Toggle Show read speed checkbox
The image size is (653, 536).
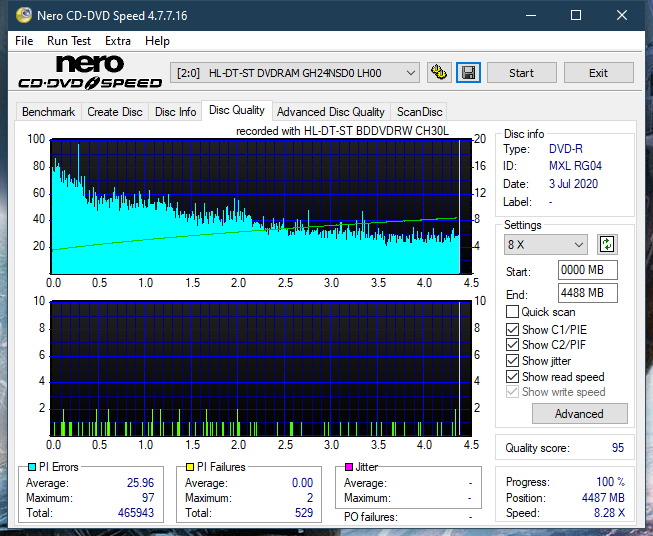pos(512,376)
